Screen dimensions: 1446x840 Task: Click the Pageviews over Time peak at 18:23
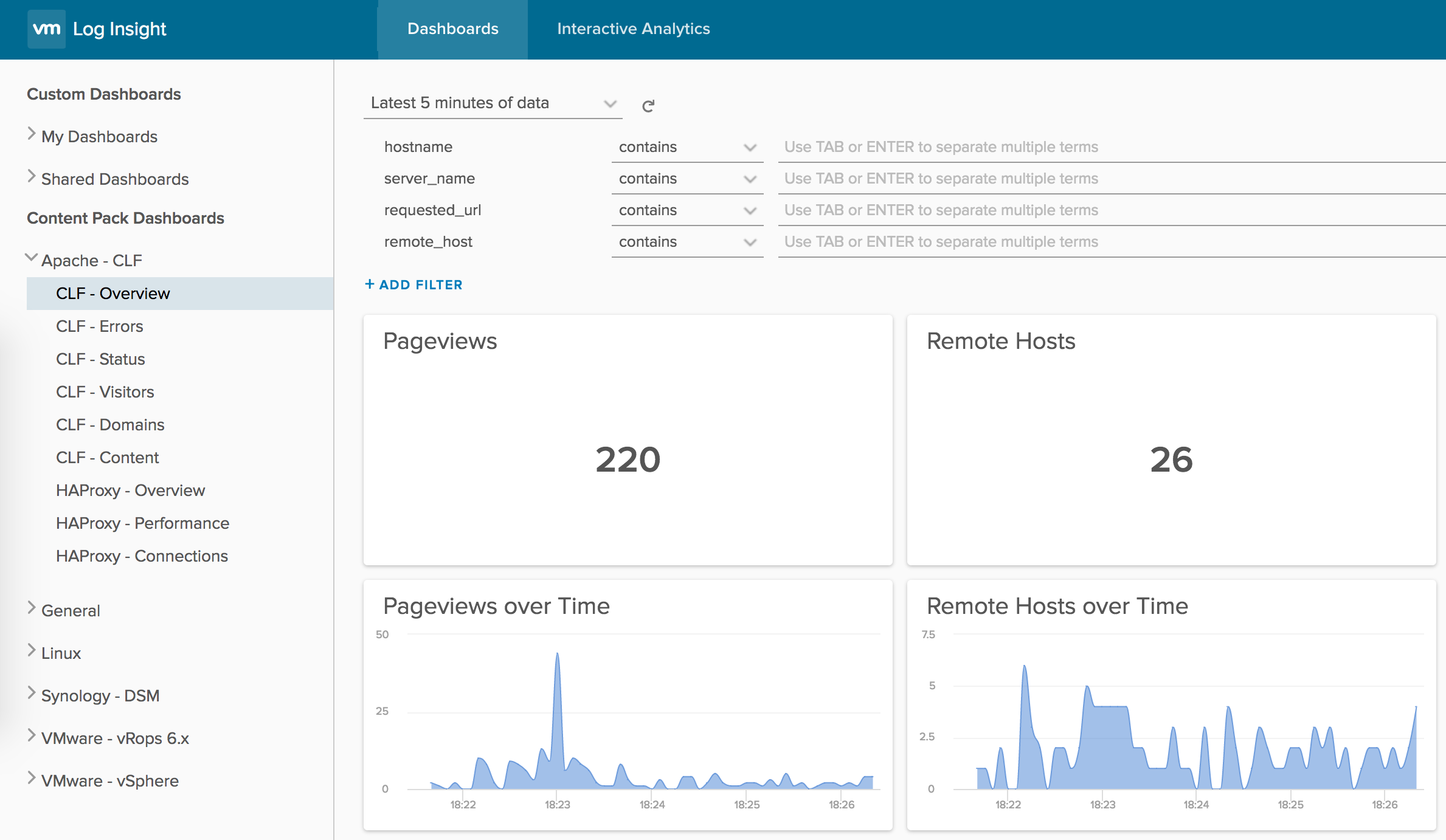click(558, 655)
